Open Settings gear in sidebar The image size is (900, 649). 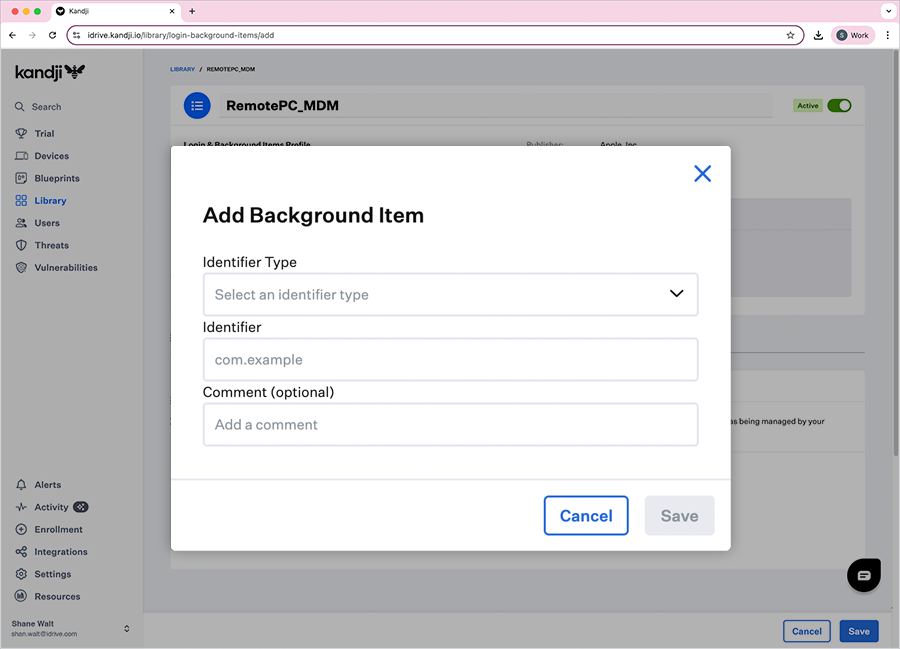21,574
